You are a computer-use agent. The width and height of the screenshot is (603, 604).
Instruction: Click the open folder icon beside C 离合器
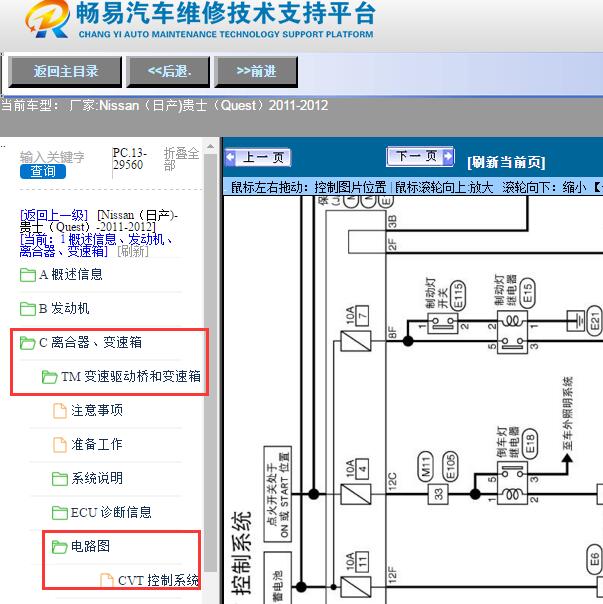pos(28,342)
